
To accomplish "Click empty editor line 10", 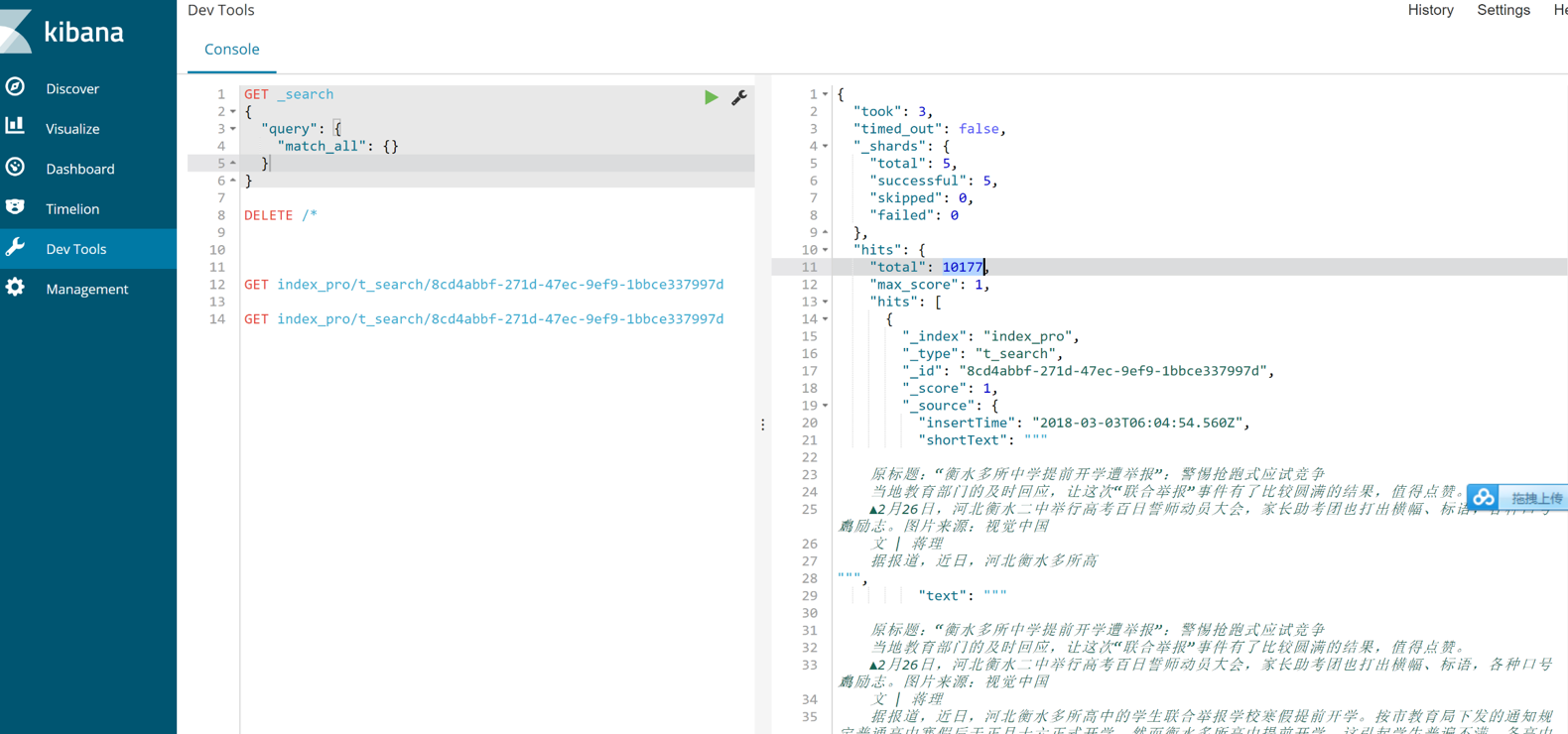I will pyautogui.click(x=496, y=250).
